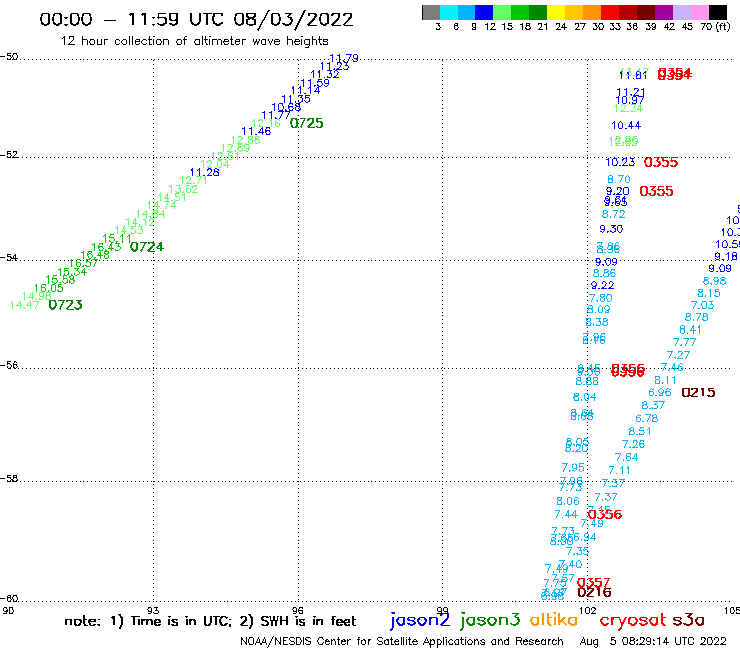
Task: Click the bright red swatch in the legend
Action: pos(610,12)
